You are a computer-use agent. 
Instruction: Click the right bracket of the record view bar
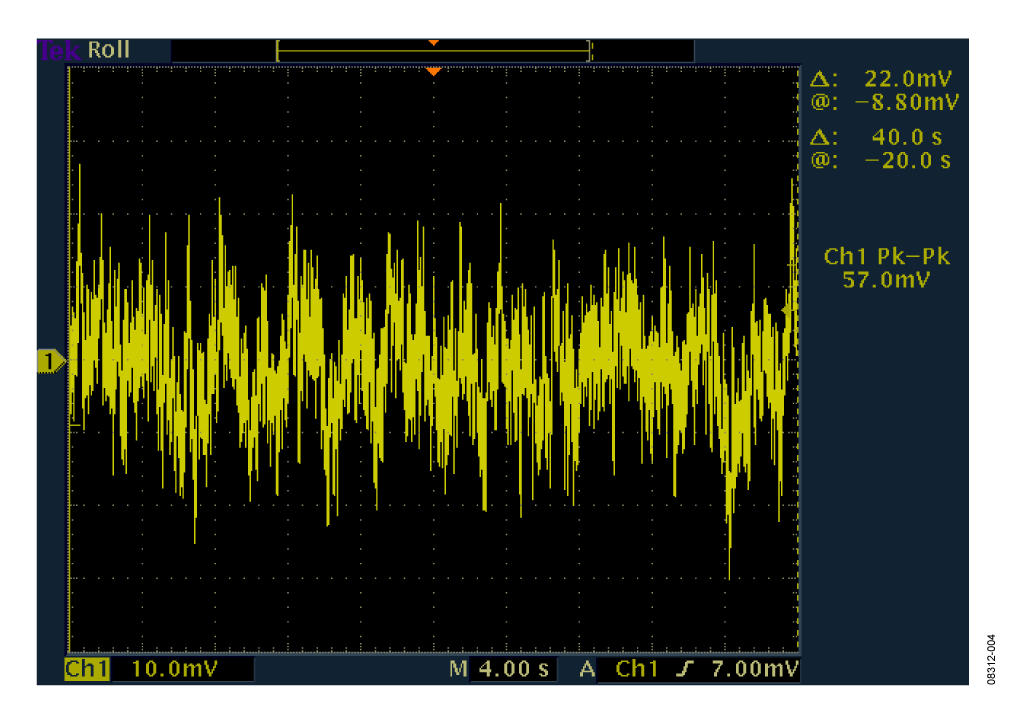[590, 50]
